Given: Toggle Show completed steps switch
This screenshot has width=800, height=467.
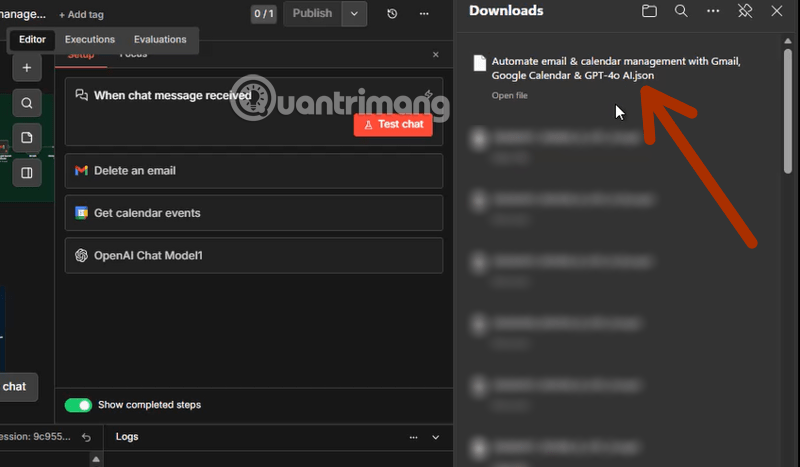Looking at the screenshot, I should tap(78, 405).
